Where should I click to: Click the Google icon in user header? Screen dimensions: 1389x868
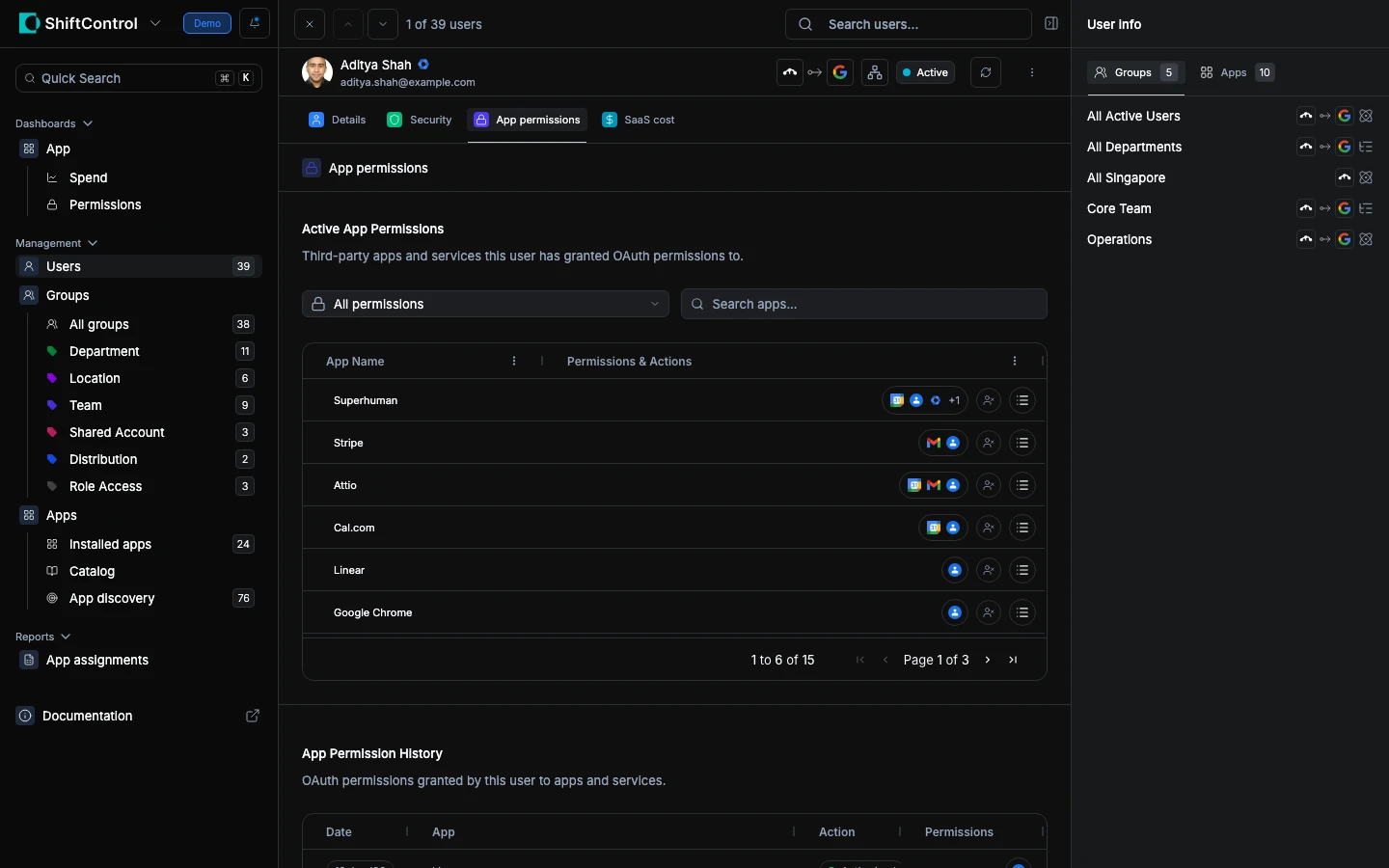point(840,72)
